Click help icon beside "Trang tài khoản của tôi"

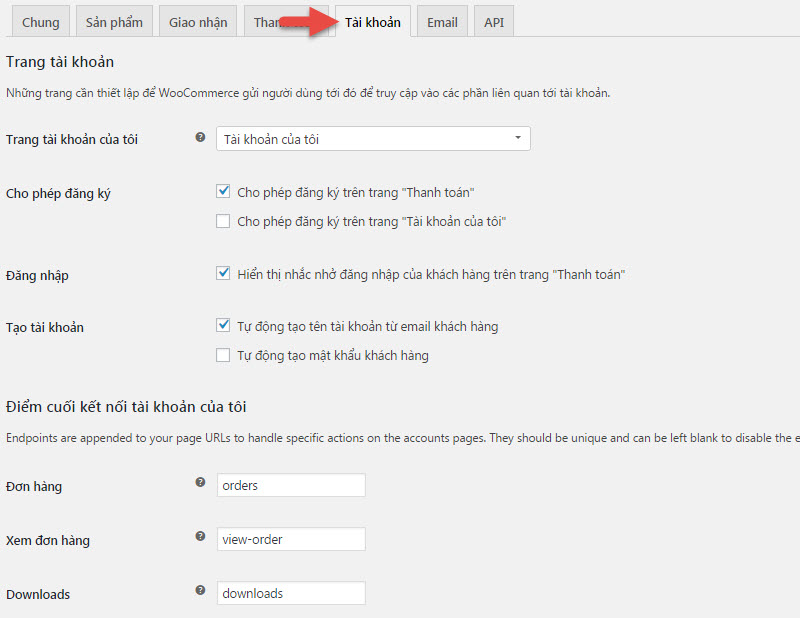pos(200,138)
